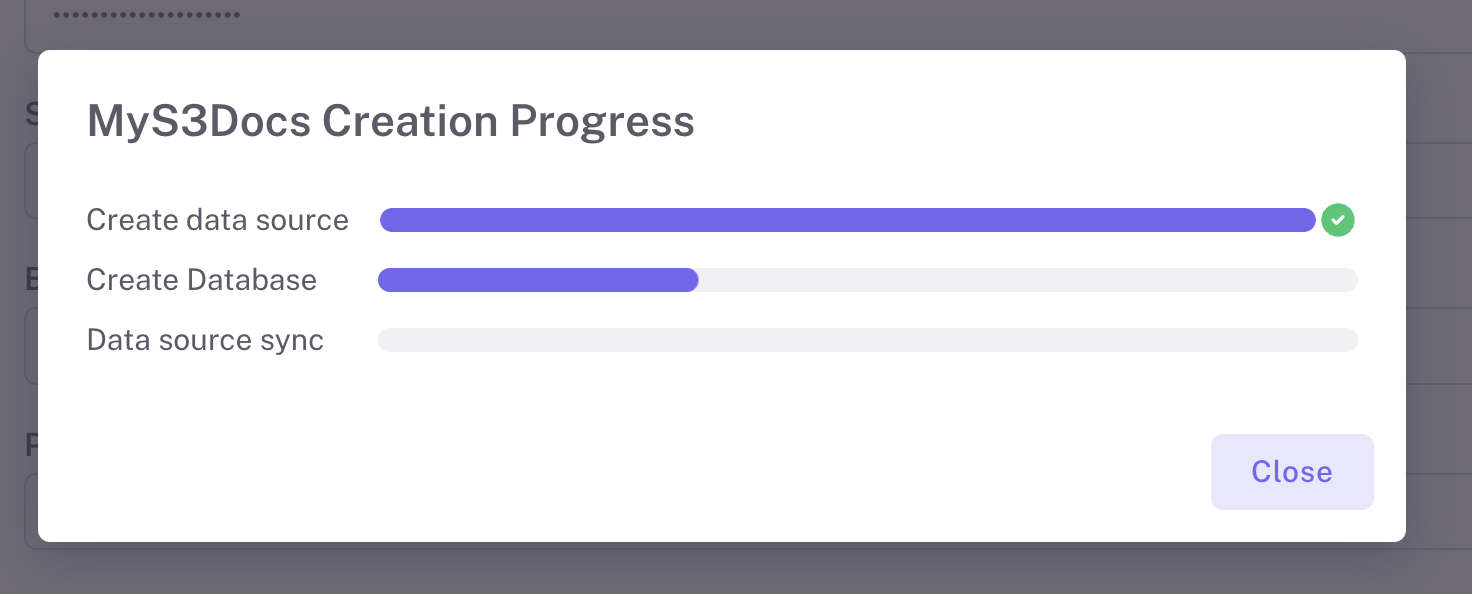Click the green checkmark completion icon
Screen dimensions: 1472x594
point(1337,220)
